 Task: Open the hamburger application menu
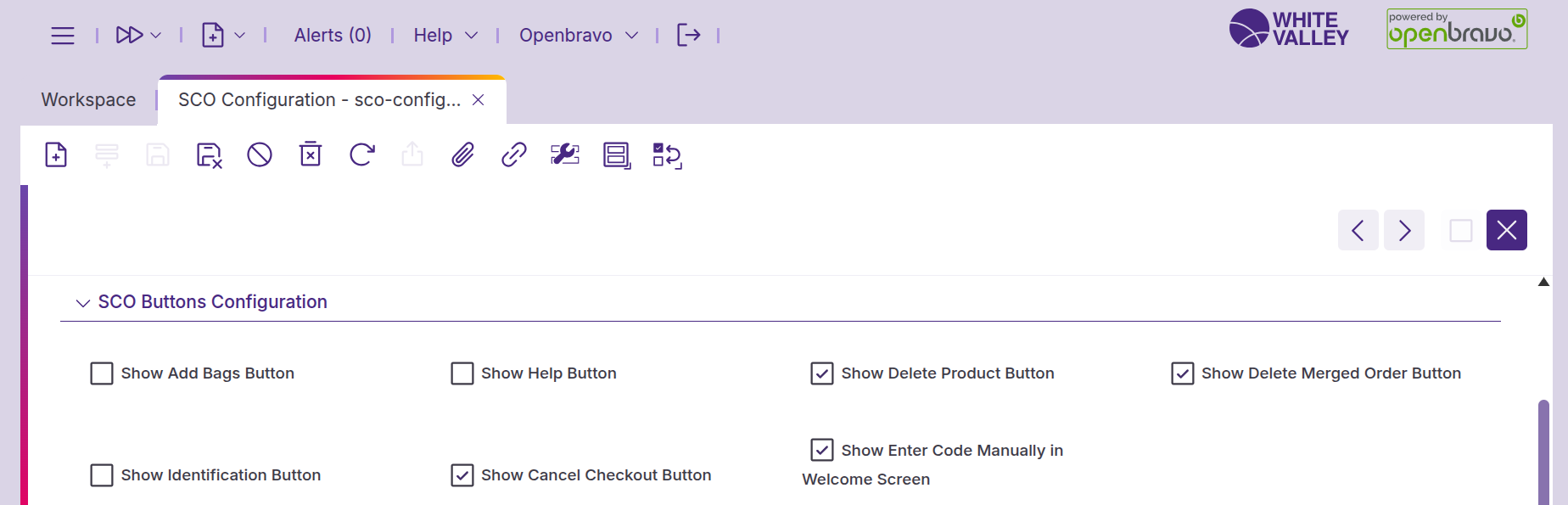[63, 35]
